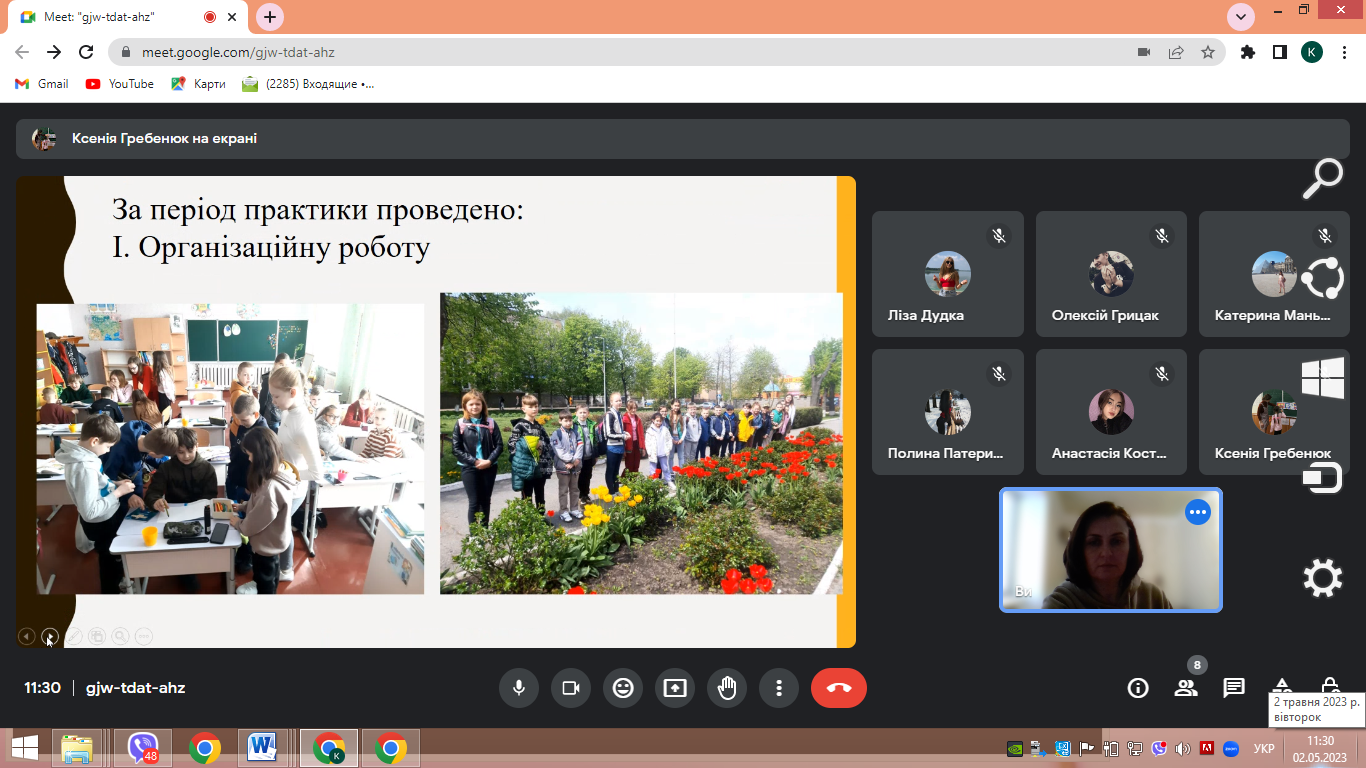Screen dimensions: 1366x768
Task: Open Viber from the taskbar
Action: 143,748
